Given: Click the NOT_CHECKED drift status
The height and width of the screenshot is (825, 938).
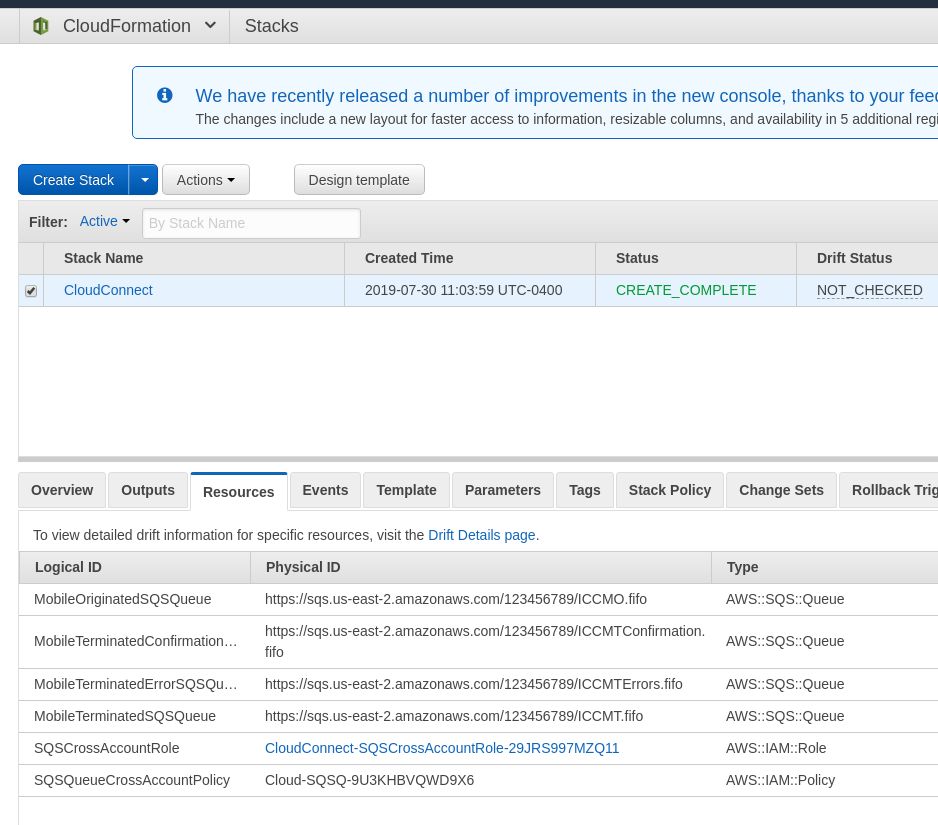Looking at the screenshot, I should [869, 290].
